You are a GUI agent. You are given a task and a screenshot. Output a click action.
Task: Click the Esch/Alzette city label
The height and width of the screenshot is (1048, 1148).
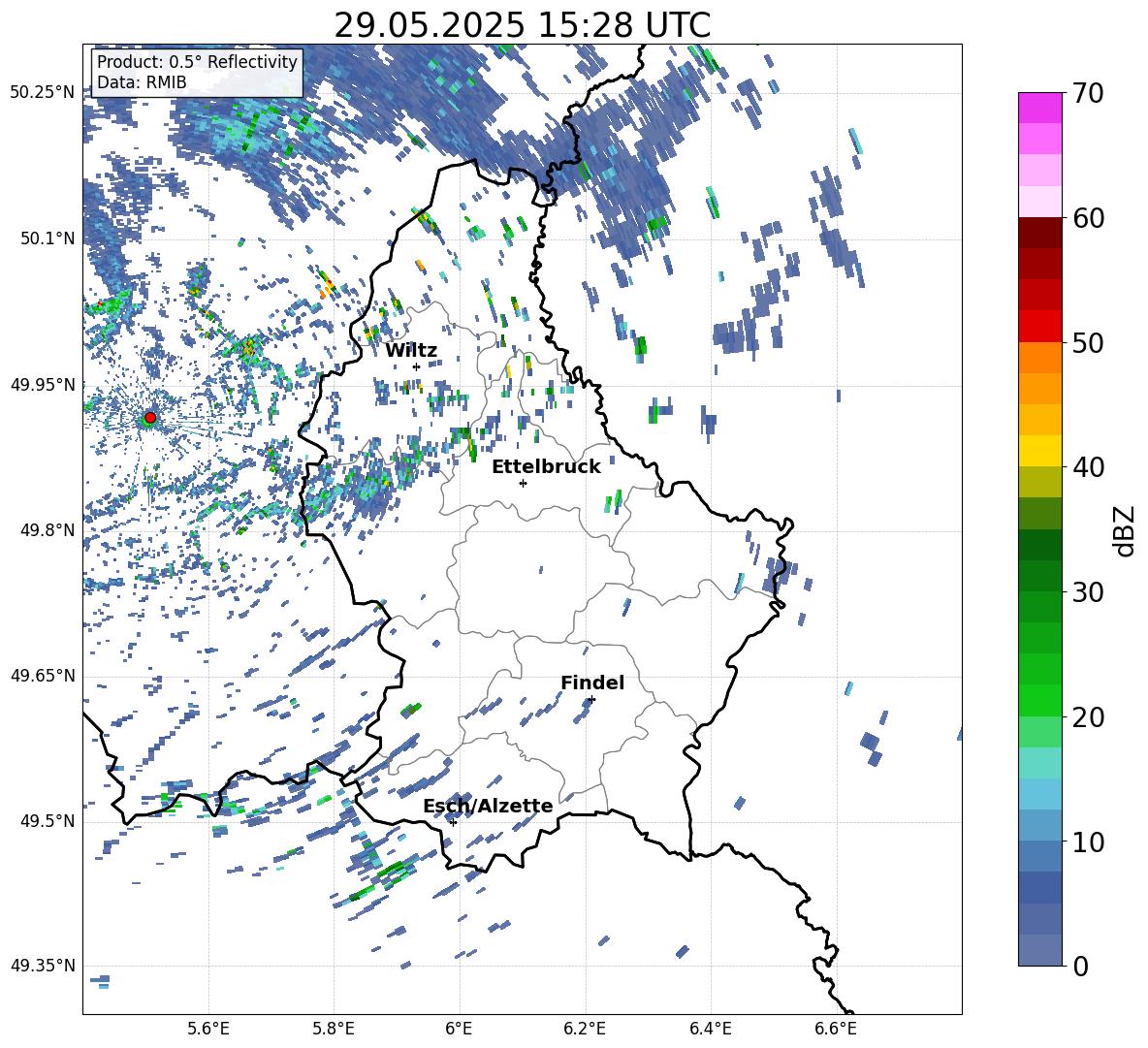tap(488, 807)
